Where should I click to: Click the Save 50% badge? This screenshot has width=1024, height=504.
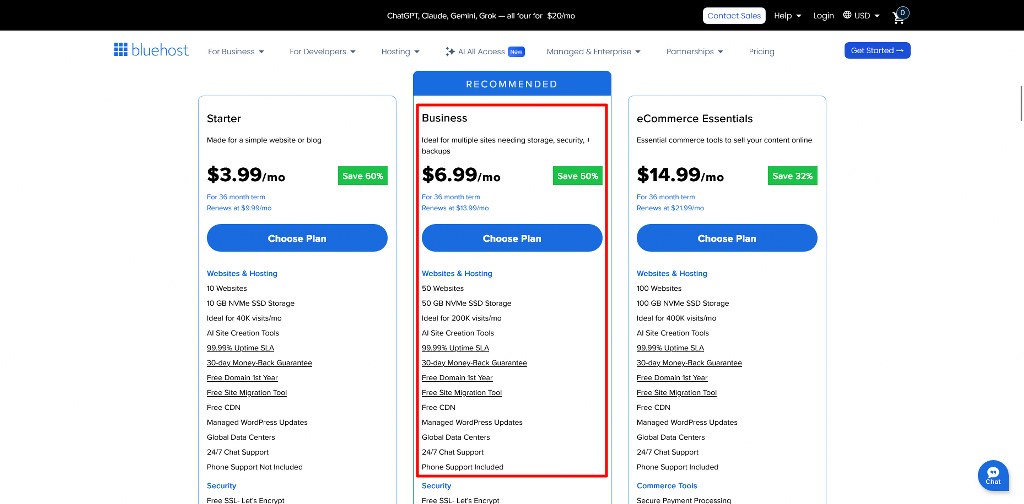[577, 176]
